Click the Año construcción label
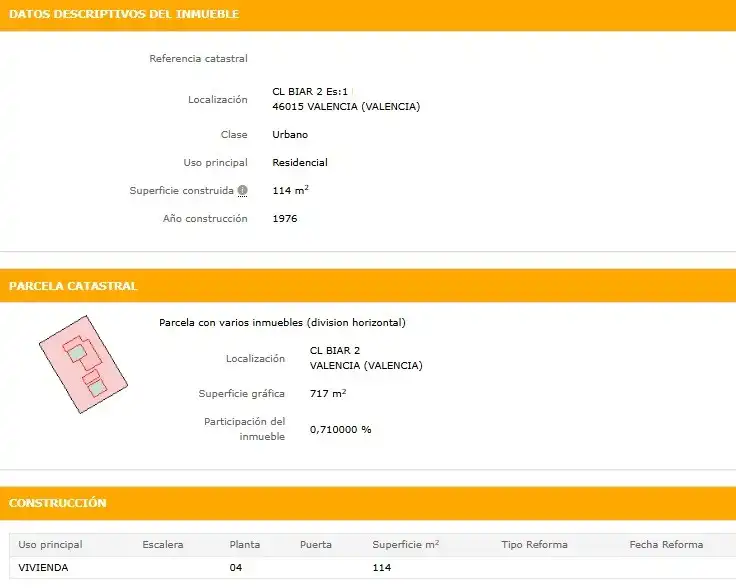 [205, 219]
